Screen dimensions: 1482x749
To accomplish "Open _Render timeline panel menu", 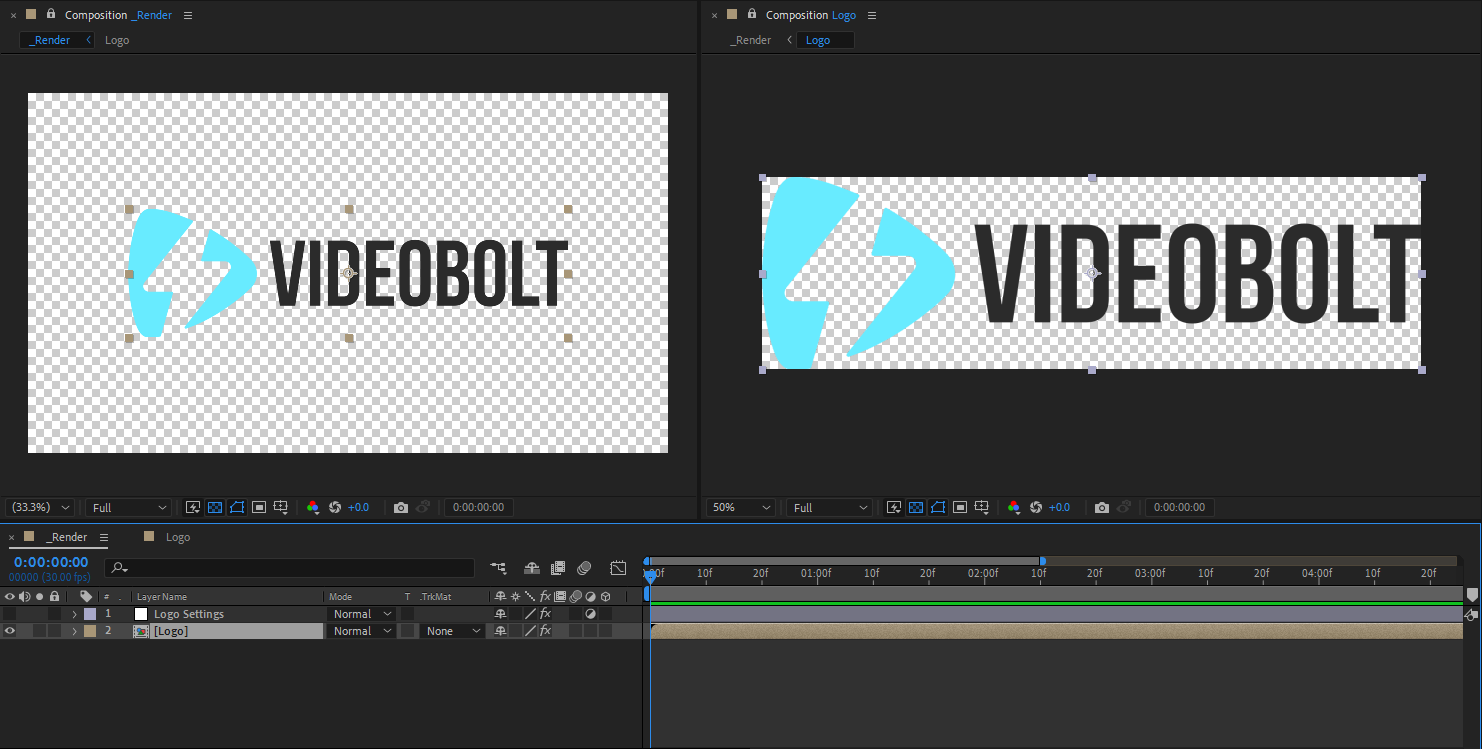I will coord(103,537).
